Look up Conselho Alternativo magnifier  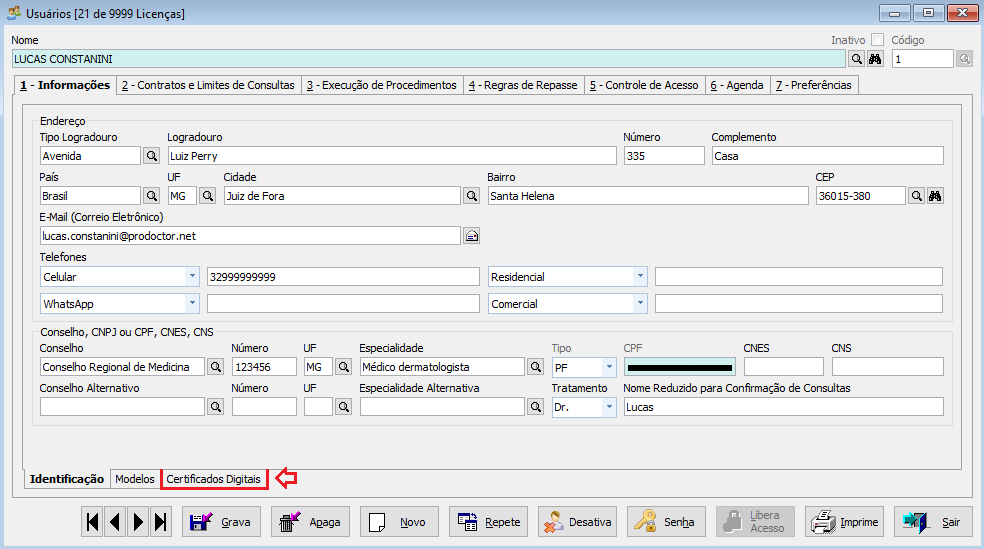point(215,407)
